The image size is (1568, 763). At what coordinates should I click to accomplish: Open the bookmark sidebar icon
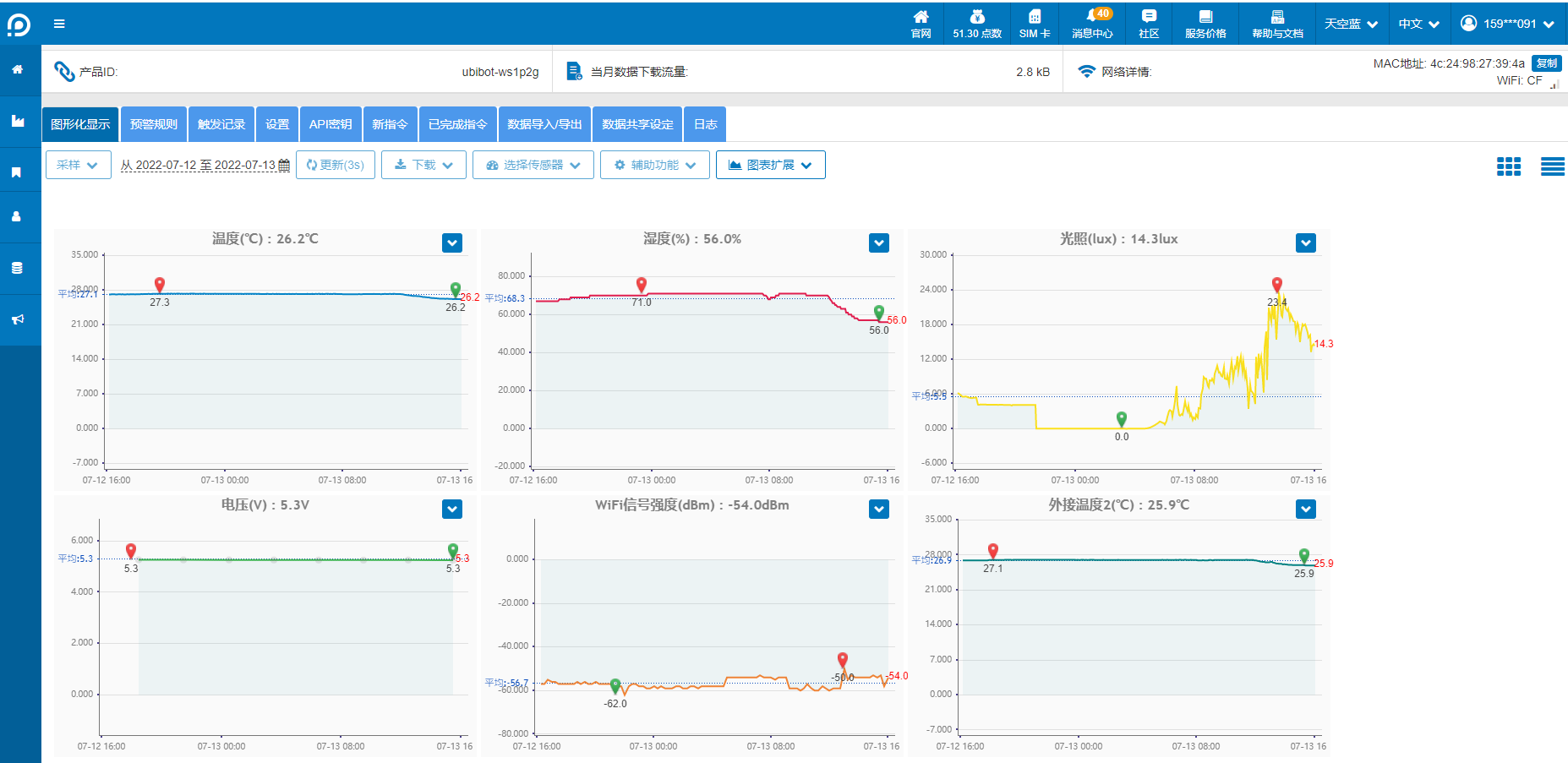pos(16,172)
